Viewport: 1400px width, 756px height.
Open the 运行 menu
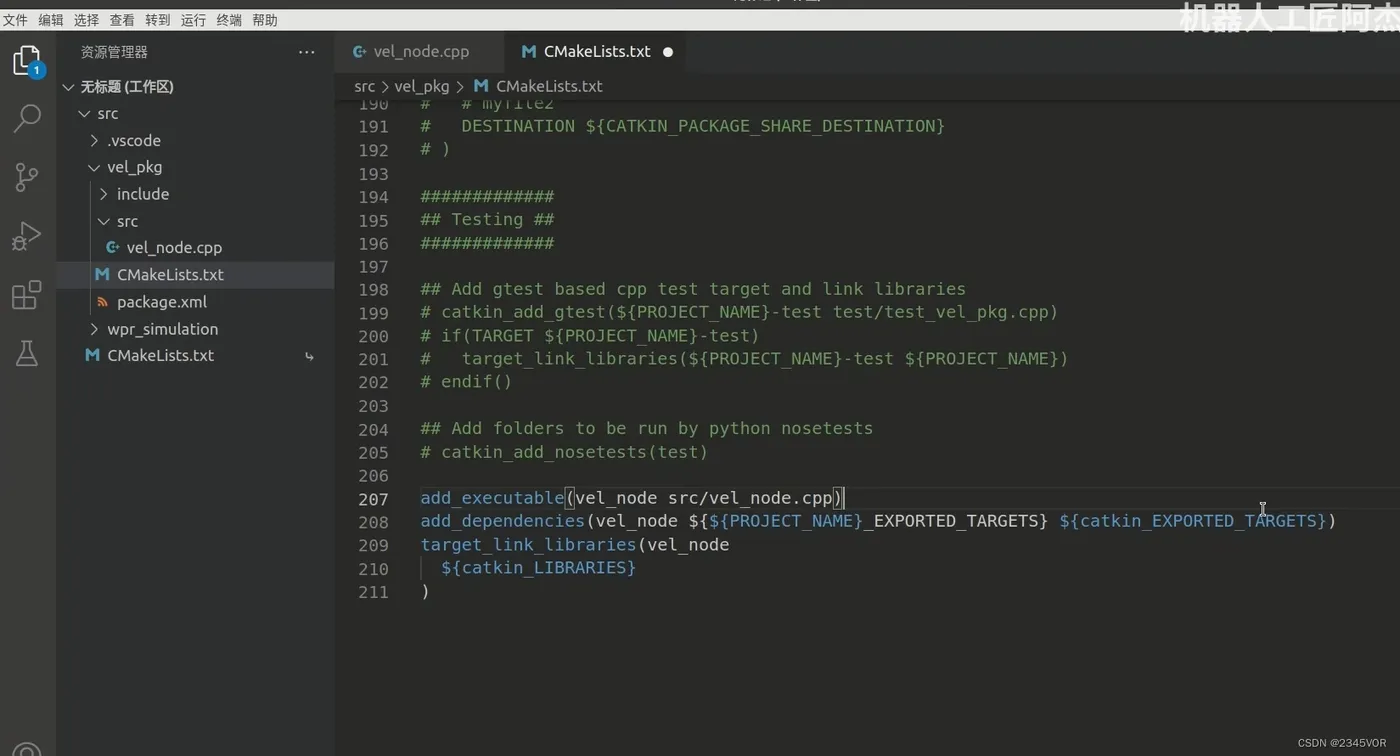[193, 20]
